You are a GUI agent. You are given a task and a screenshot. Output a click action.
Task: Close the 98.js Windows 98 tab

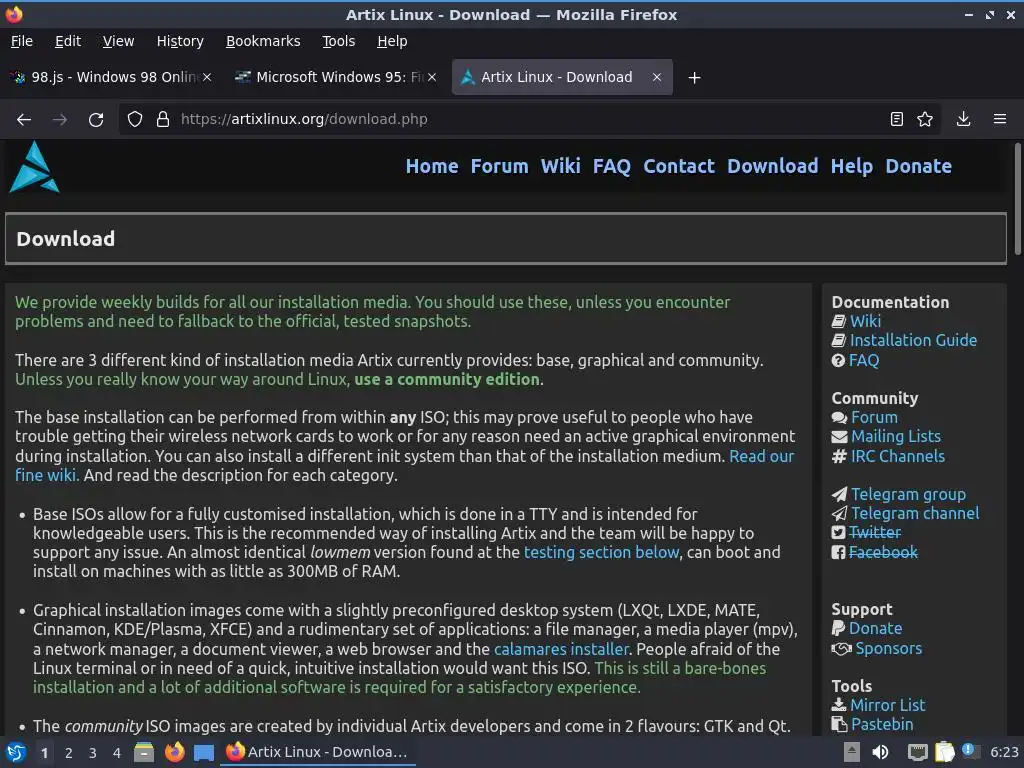207,77
